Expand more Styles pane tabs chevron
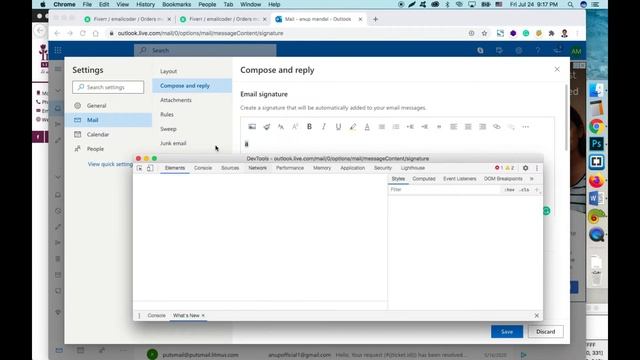Viewport: 640px width, 360px height. point(531,179)
